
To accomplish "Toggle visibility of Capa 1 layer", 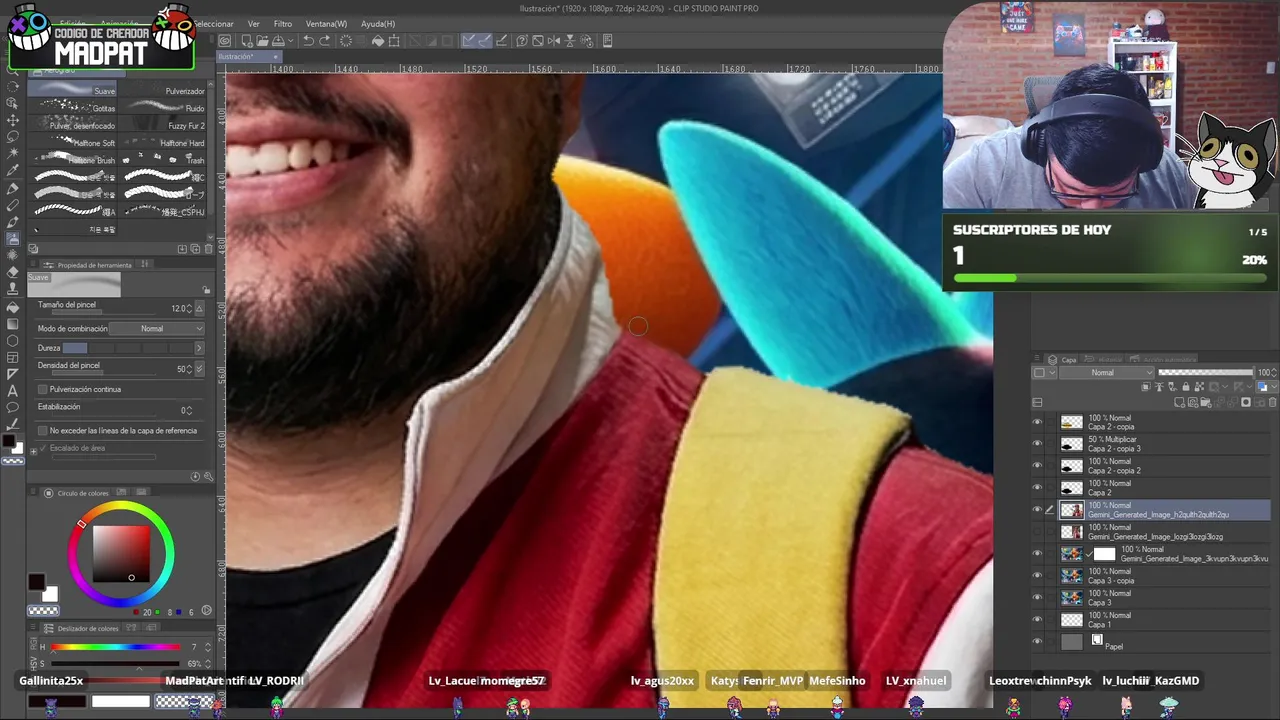I will tap(1037, 620).
